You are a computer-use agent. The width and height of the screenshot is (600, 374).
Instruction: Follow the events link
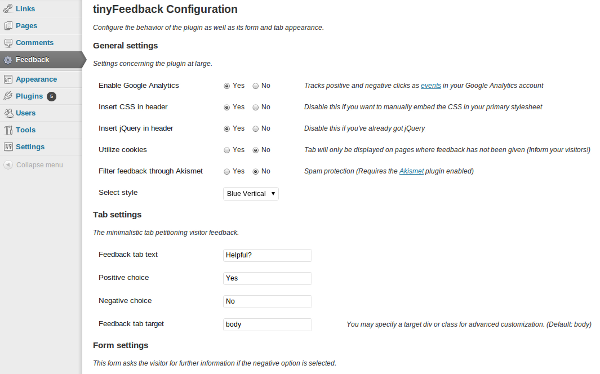coord(430,85)
